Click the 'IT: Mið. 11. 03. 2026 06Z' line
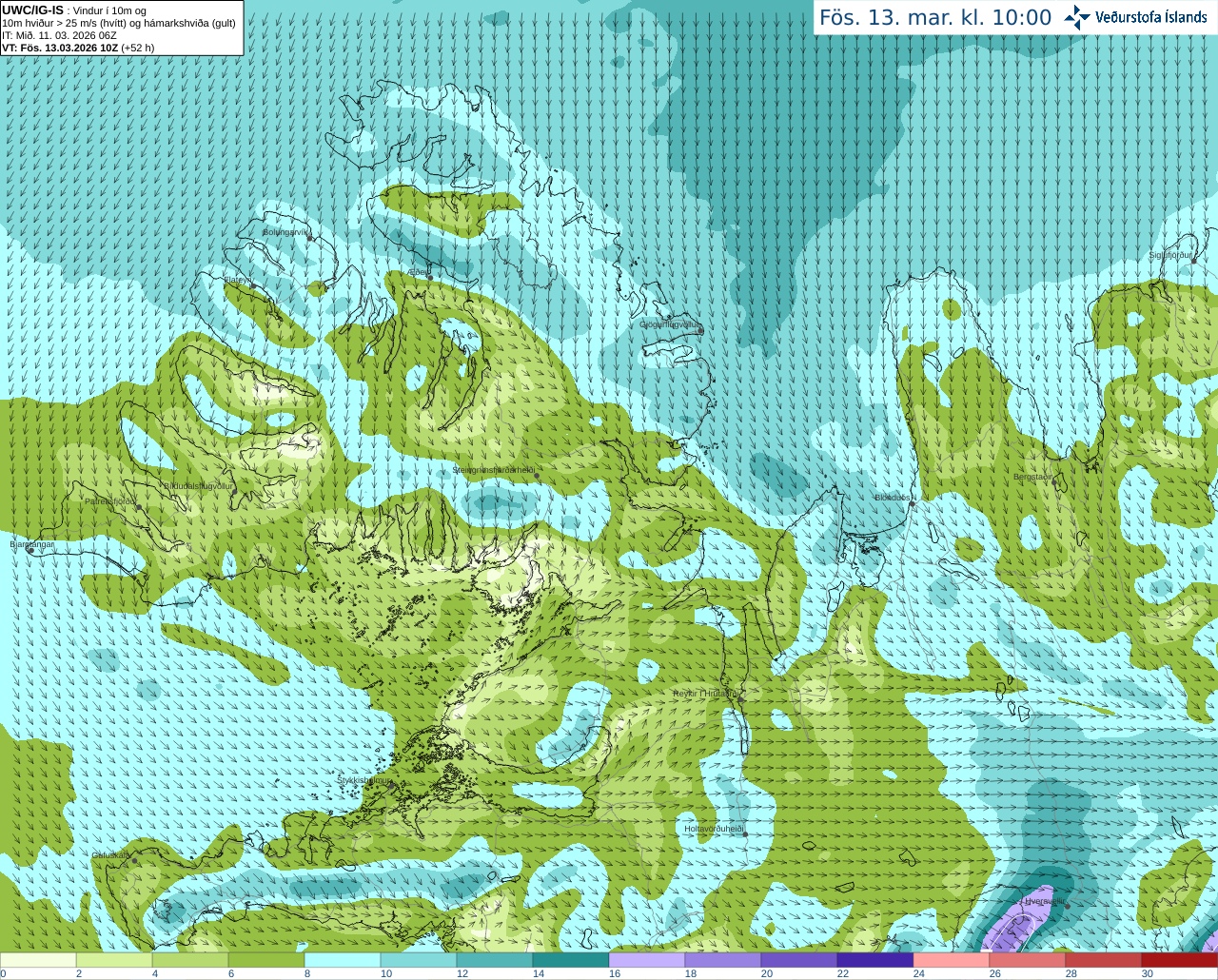 point(59,35)
